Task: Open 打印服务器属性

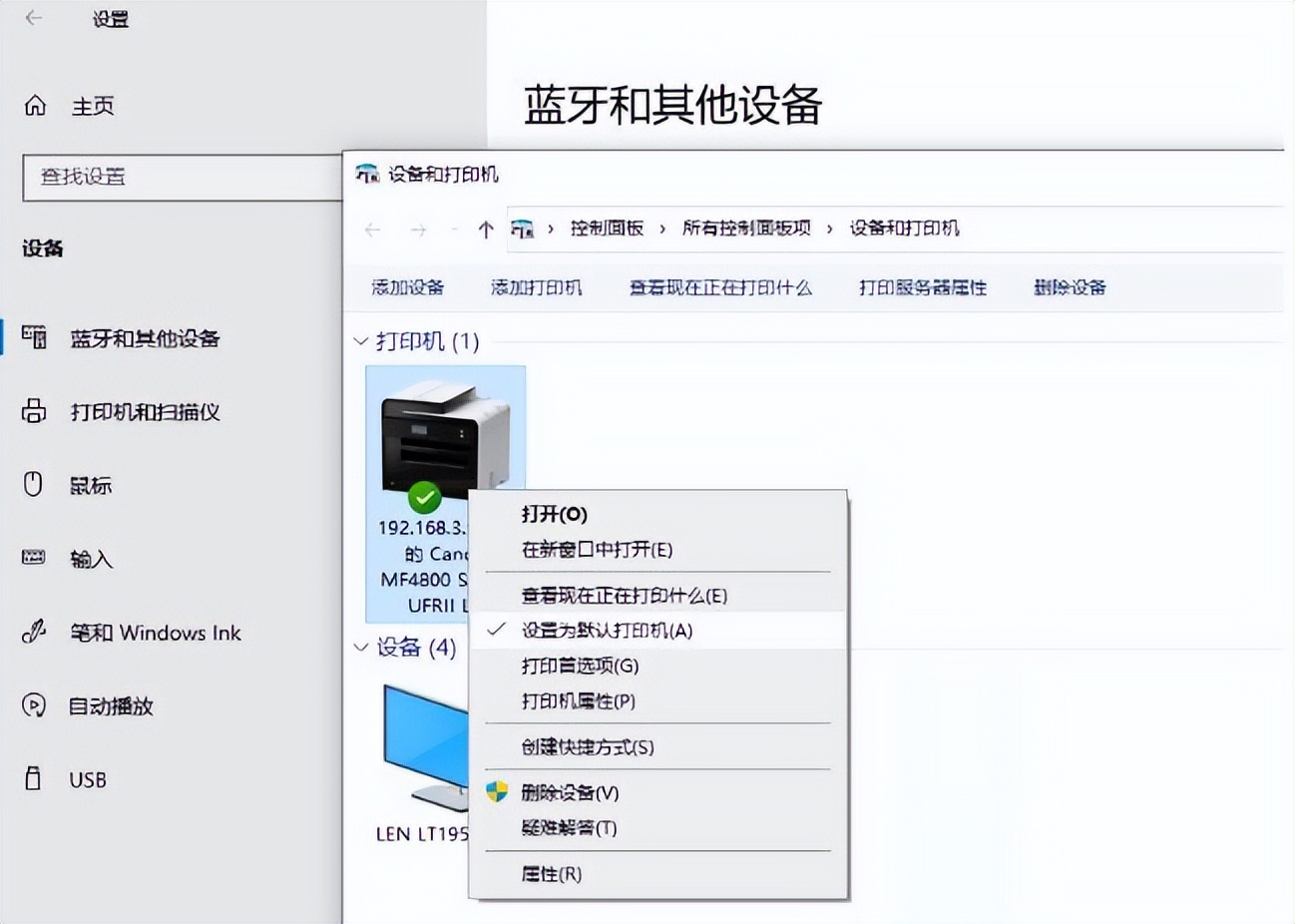Action: 923,286
